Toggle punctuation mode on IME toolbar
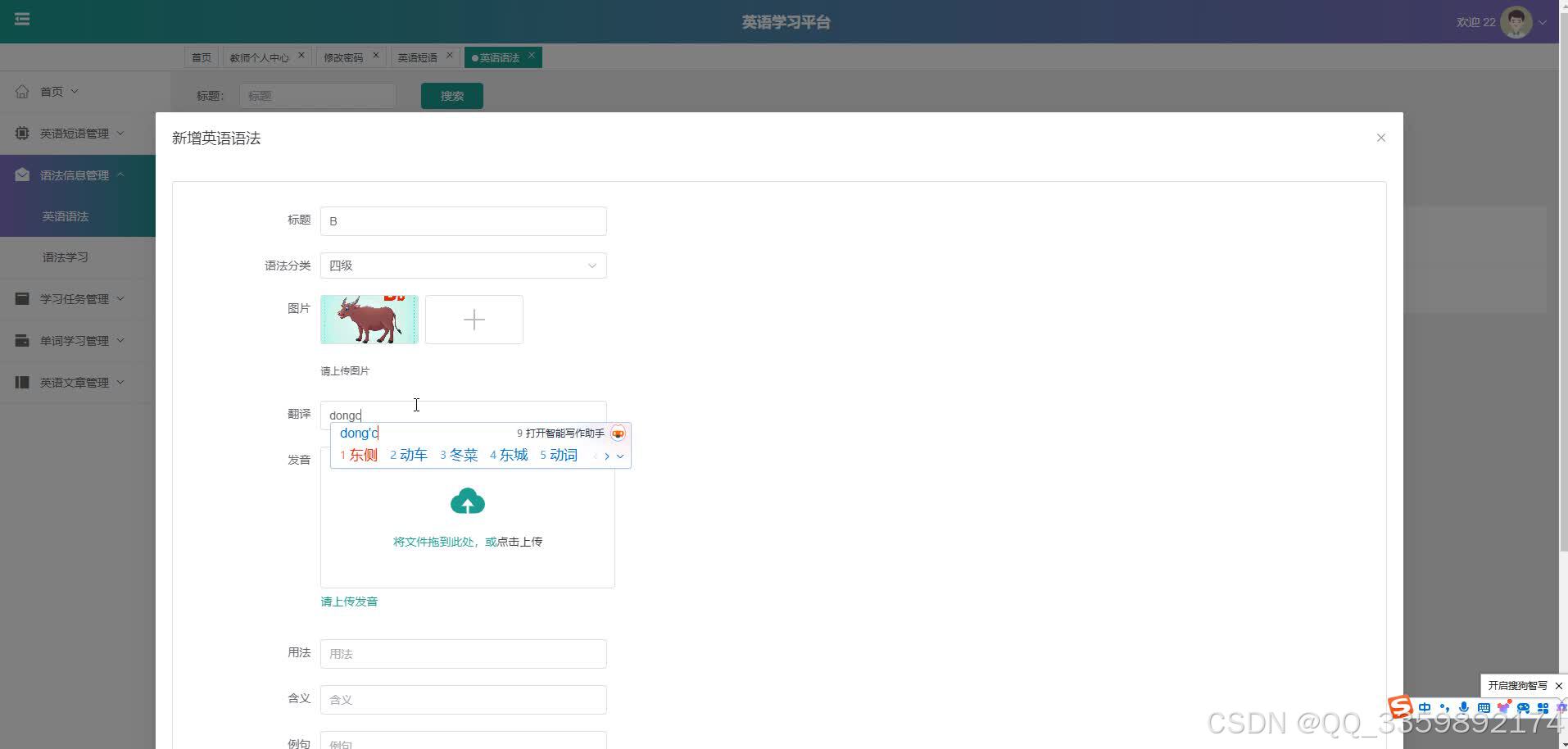The width and height of the screenshot is (1568, 749). [1444, 708]
